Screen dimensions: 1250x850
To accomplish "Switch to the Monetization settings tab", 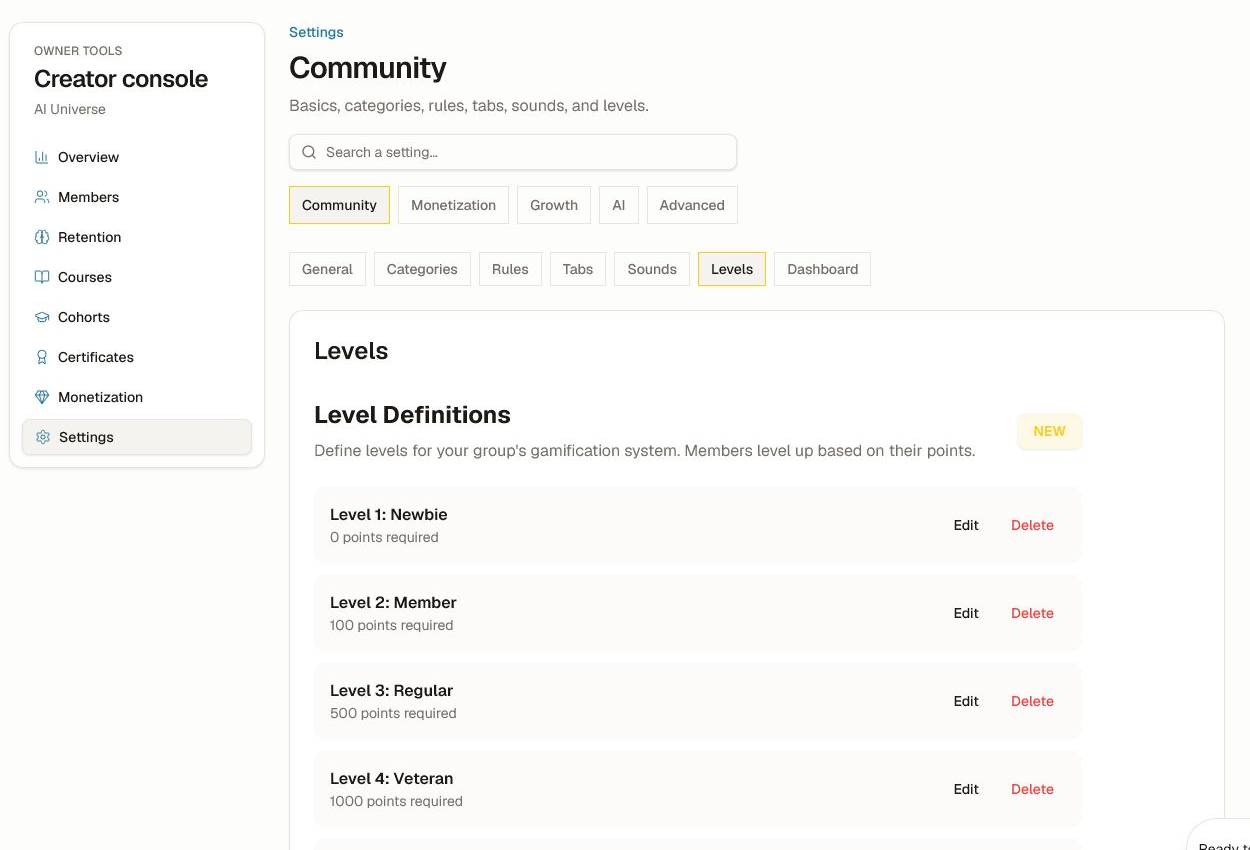I will (453, 205).
